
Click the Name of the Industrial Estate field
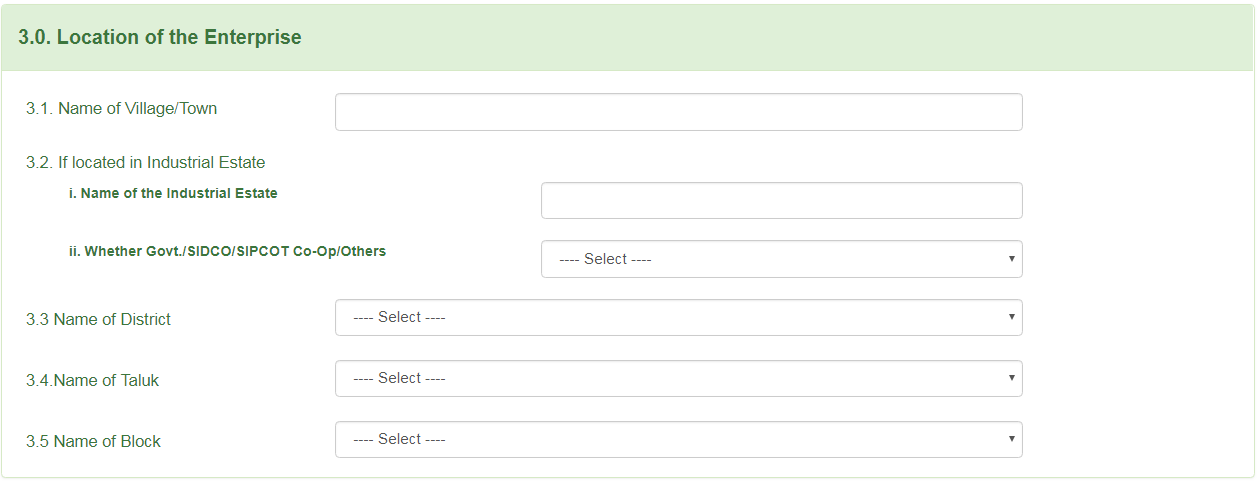click(781, 200)
